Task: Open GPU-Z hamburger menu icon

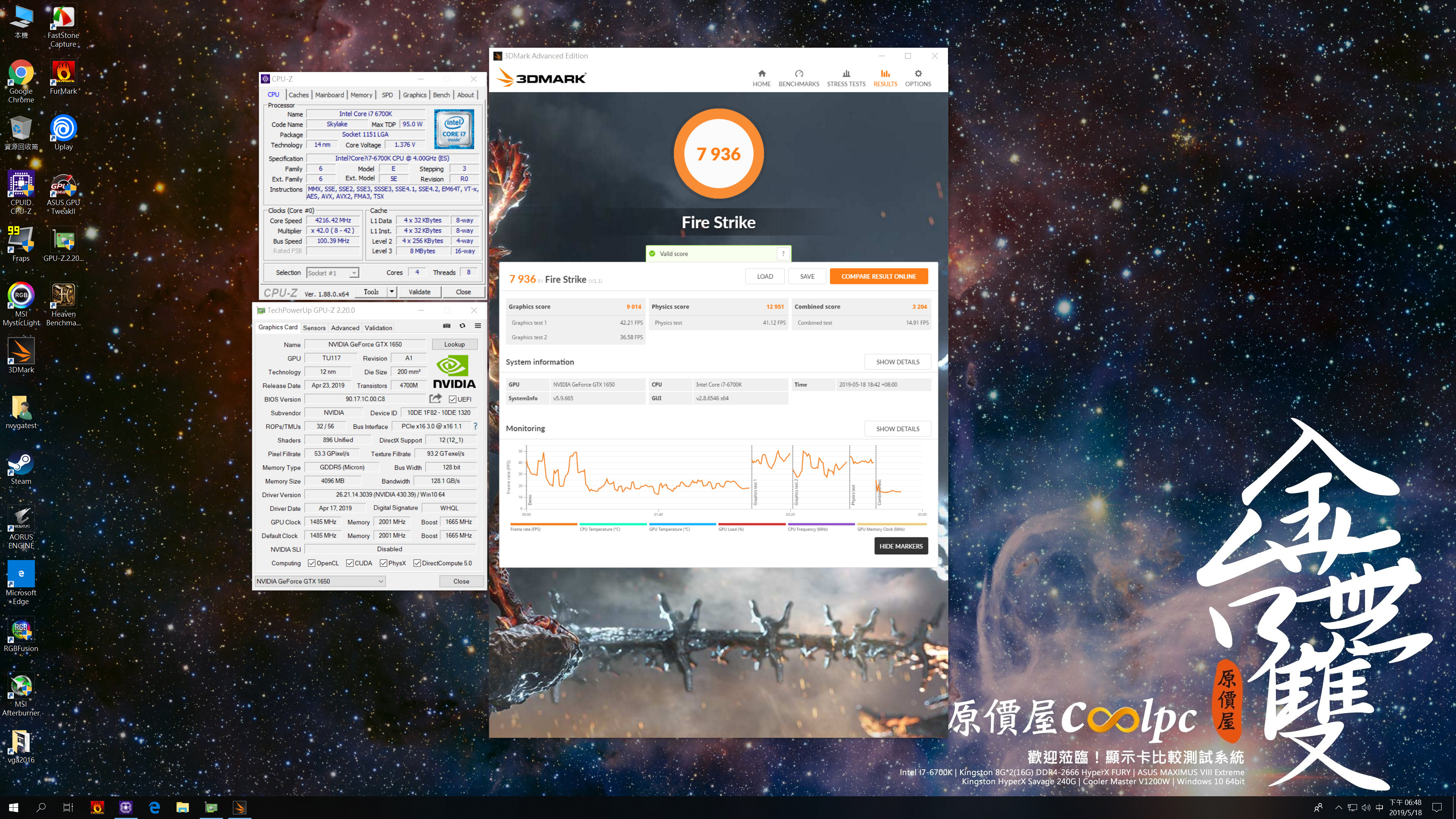Action: (x=478, y=326)
